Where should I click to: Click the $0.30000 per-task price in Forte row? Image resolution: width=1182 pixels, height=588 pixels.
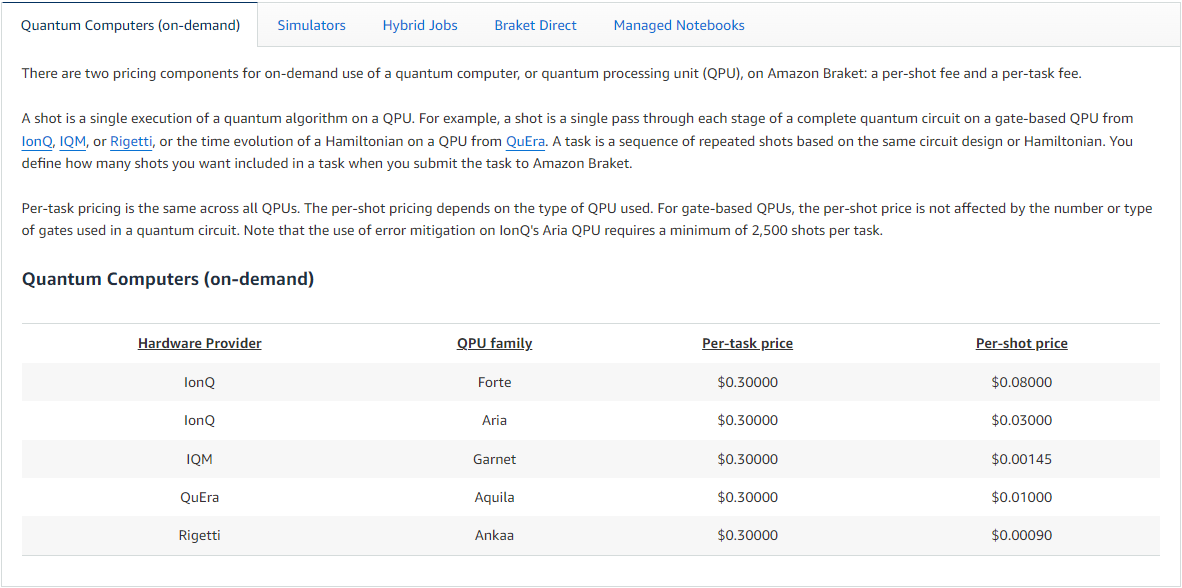[x=747, y=382]
